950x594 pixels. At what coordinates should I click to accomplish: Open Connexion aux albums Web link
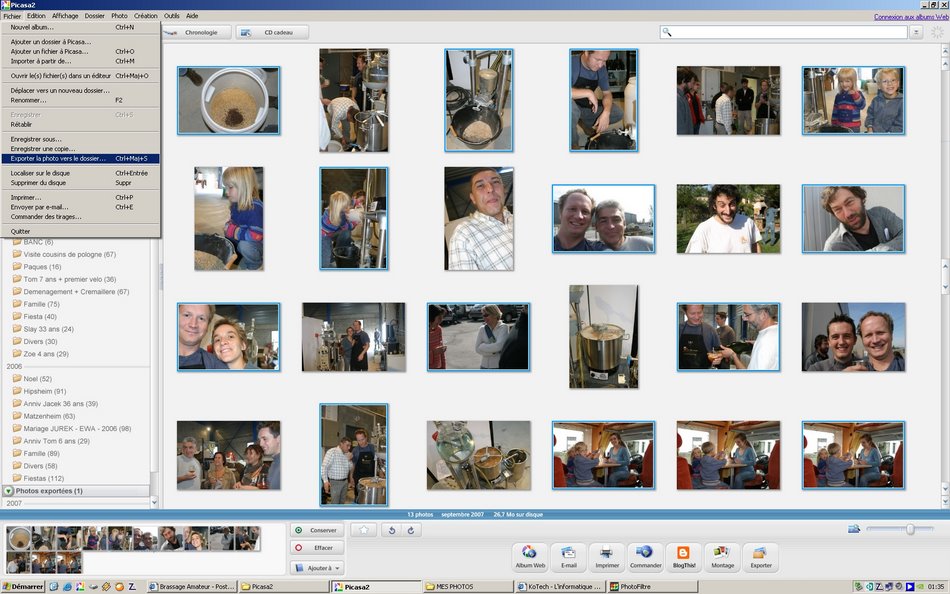click(911, 17)
